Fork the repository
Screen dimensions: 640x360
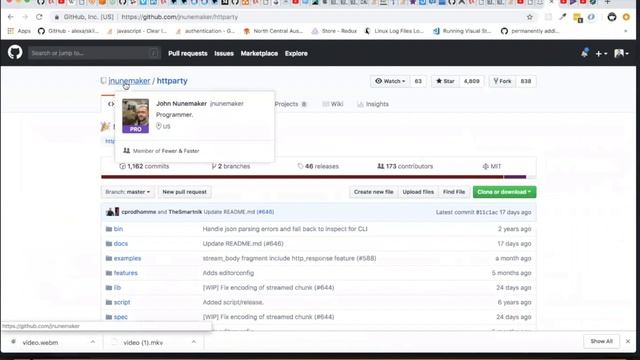(502, 81)
